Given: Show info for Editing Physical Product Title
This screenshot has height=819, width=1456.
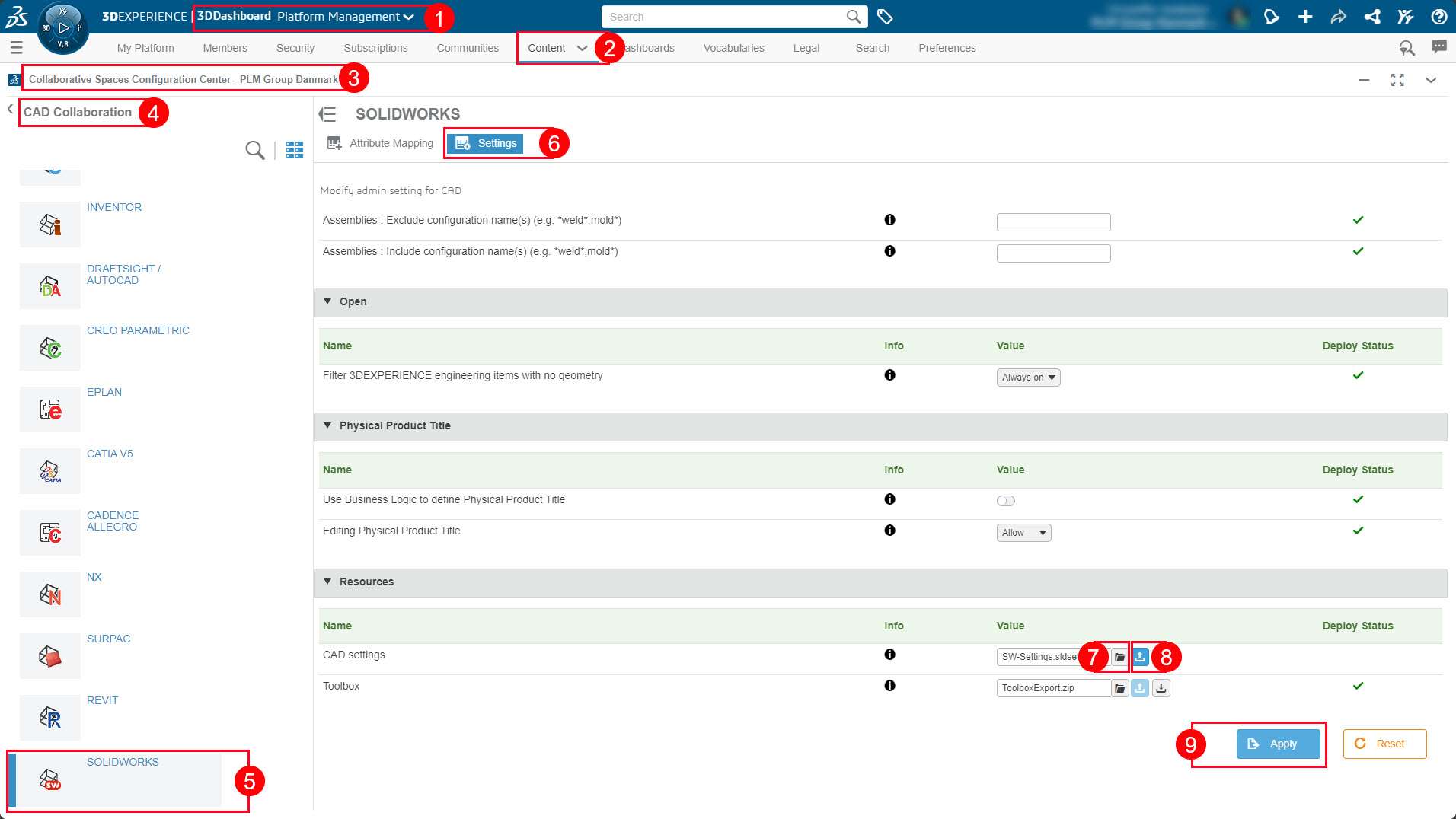Looking at the screenshot, I should pos(889,531).
